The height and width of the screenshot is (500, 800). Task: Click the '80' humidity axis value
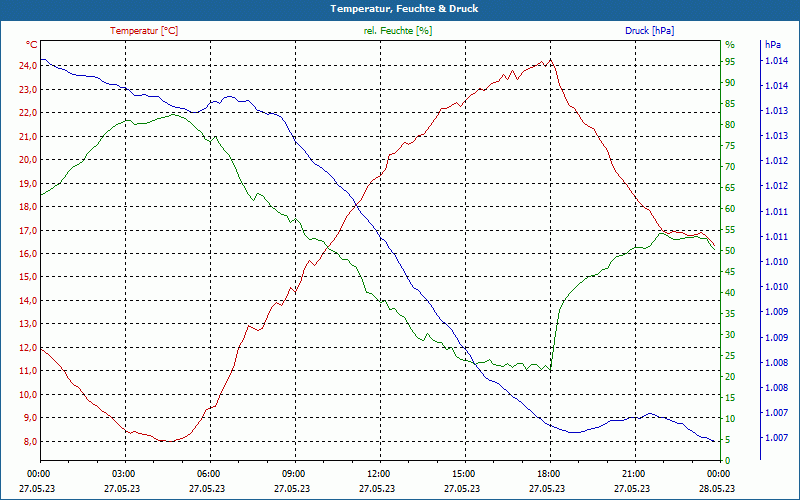(x=730, y=124)
